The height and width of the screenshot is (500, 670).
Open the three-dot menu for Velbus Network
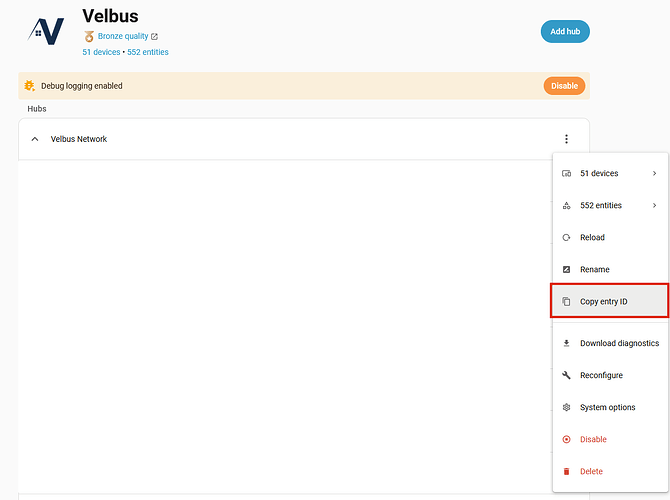566,139
